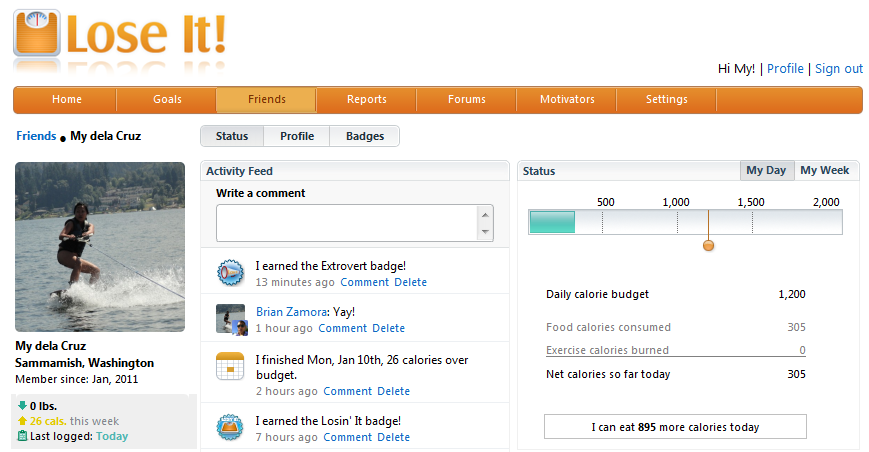
Task: Delete the Losin' It badge post
Action: [393, 437]
